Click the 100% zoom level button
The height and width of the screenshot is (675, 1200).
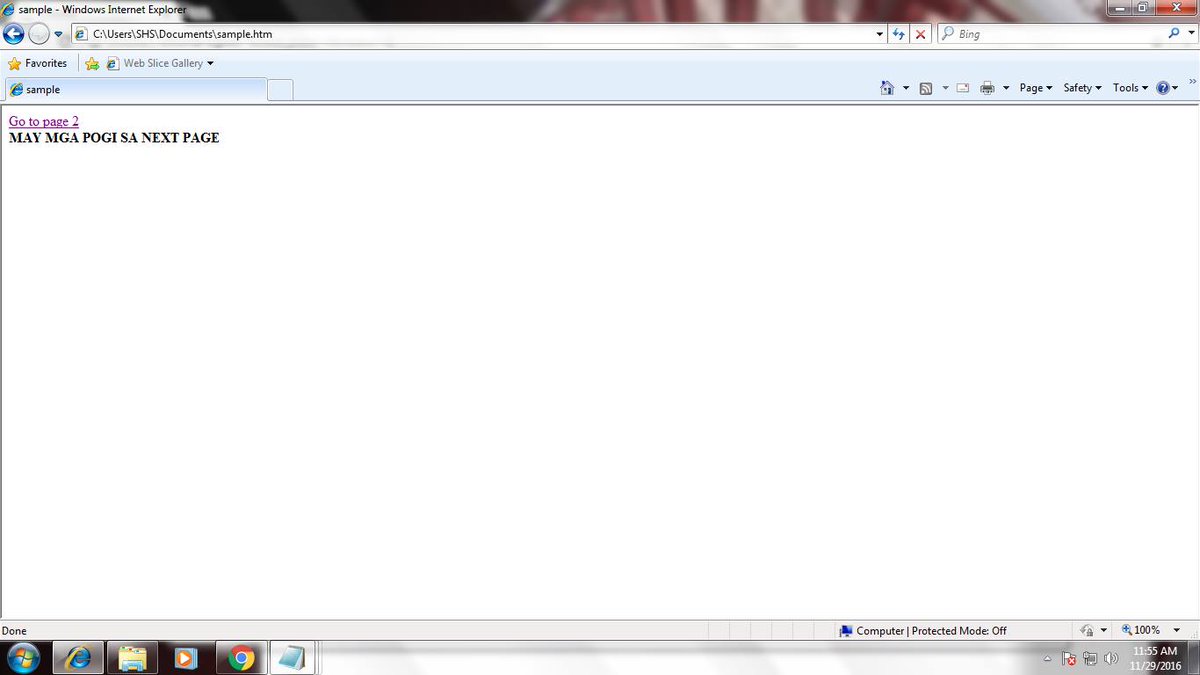(x=1141, y=630)
